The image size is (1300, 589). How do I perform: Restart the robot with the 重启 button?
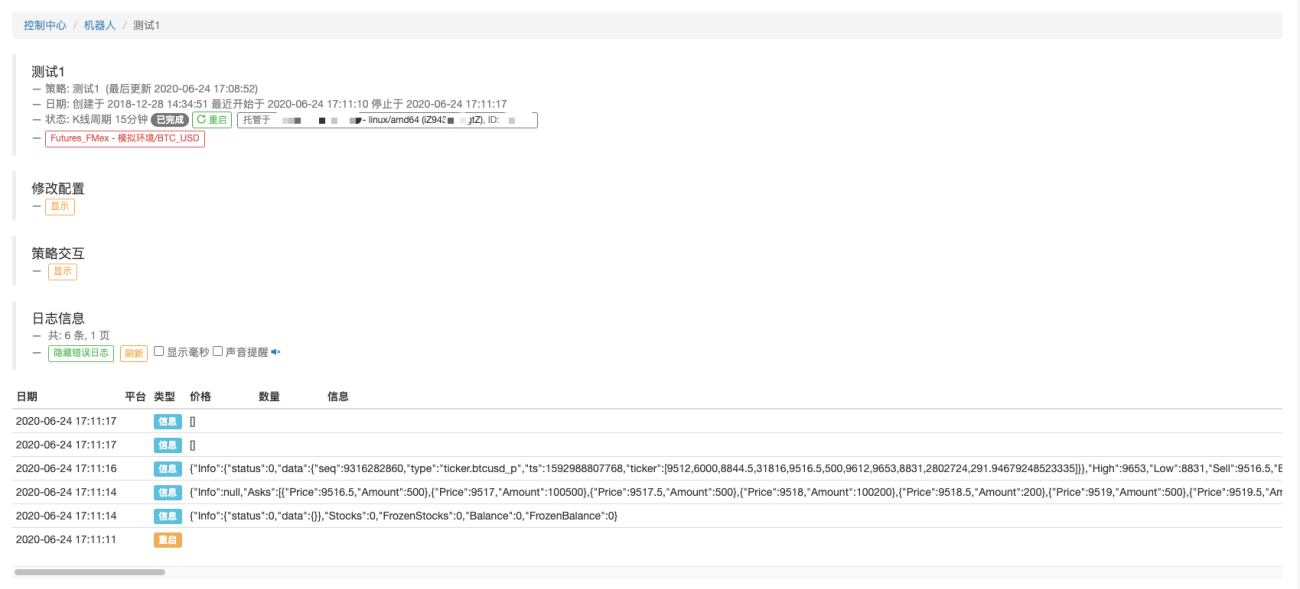click(x=212, y=120)
